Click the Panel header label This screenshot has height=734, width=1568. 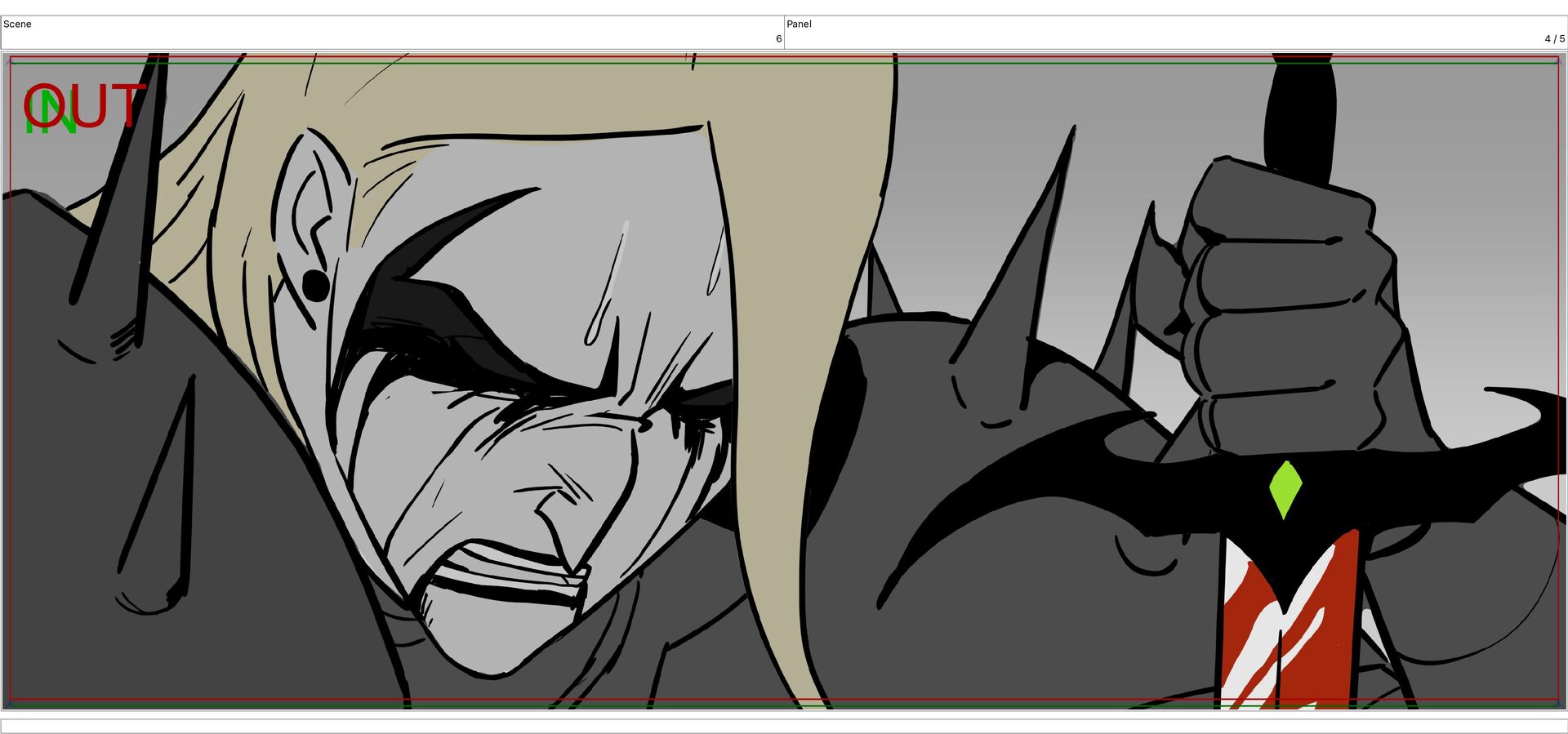(x=800, y=24)
